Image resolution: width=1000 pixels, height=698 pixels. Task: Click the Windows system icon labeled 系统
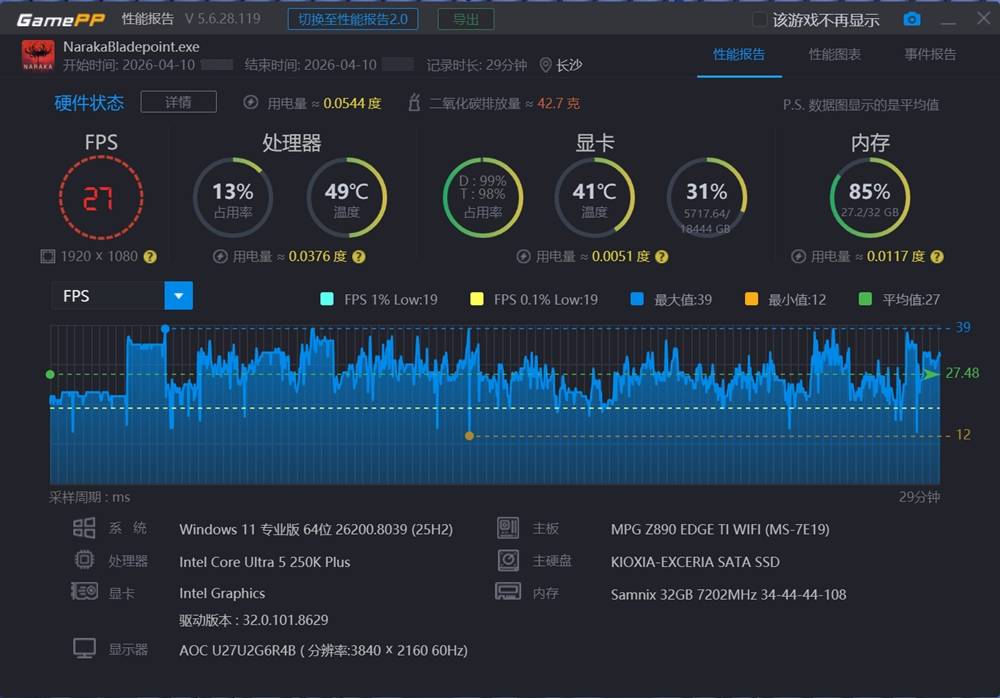84,528
